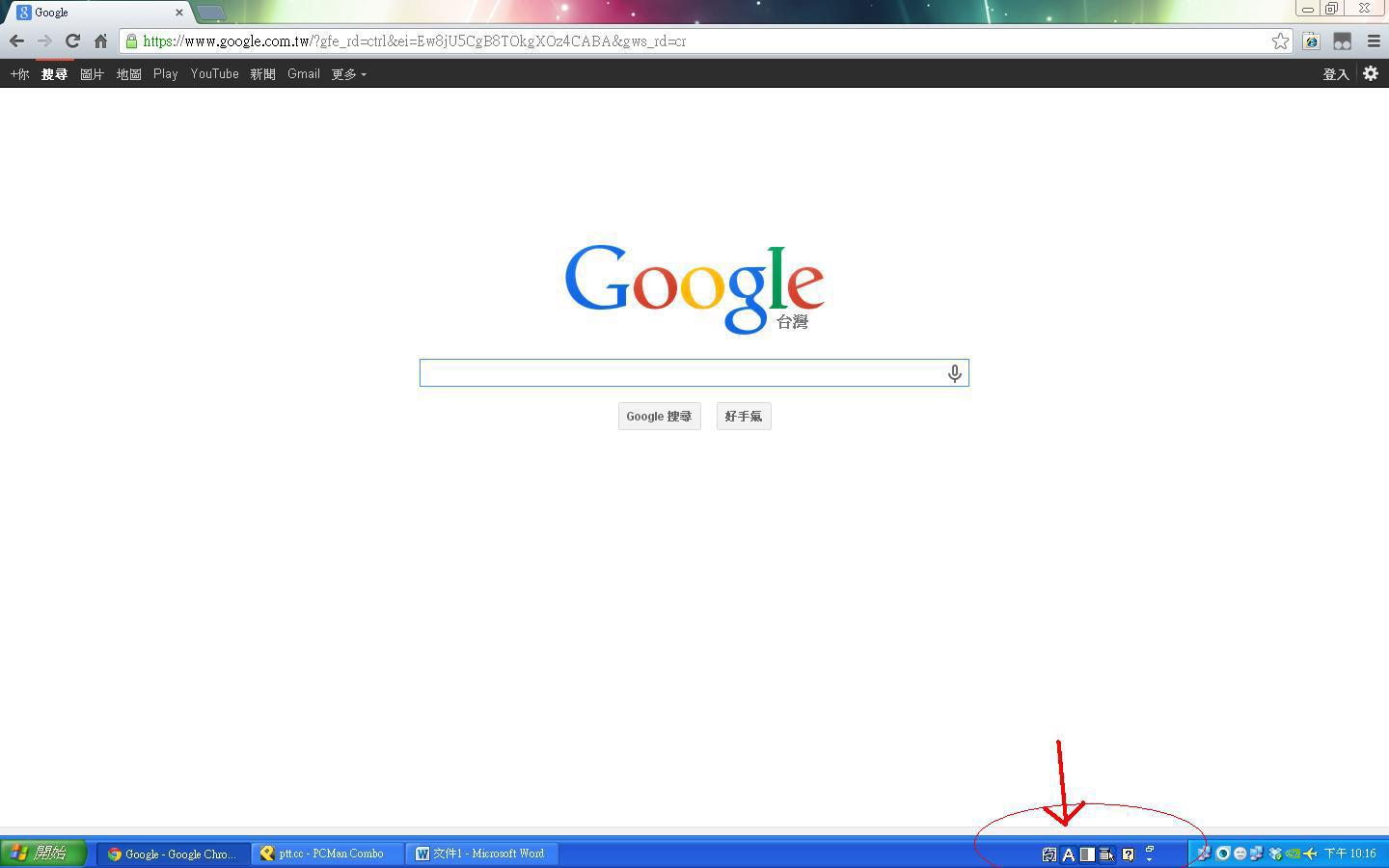Screen dimensions: 1389x868
Task: Go back with the browser back arrow
Action: (x=16, y=41)
